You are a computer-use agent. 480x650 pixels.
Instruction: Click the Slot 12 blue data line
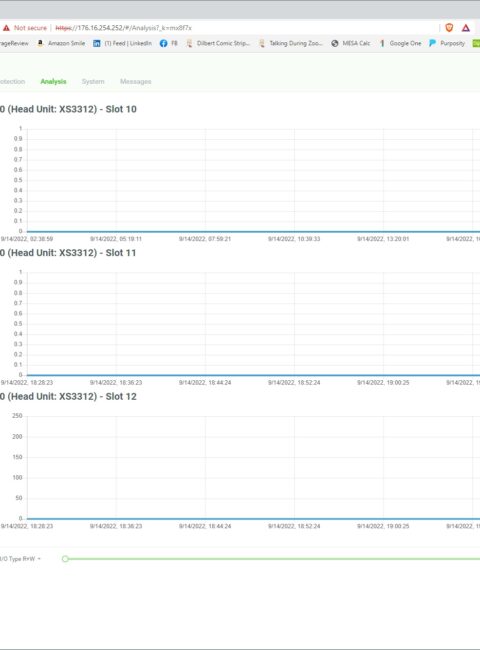253,519
